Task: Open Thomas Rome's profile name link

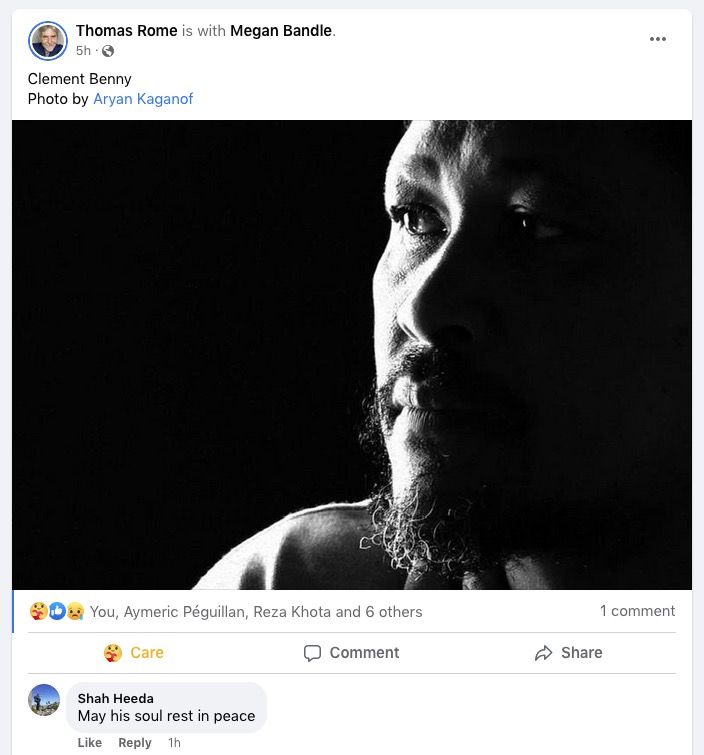Action: coord(126,31)
